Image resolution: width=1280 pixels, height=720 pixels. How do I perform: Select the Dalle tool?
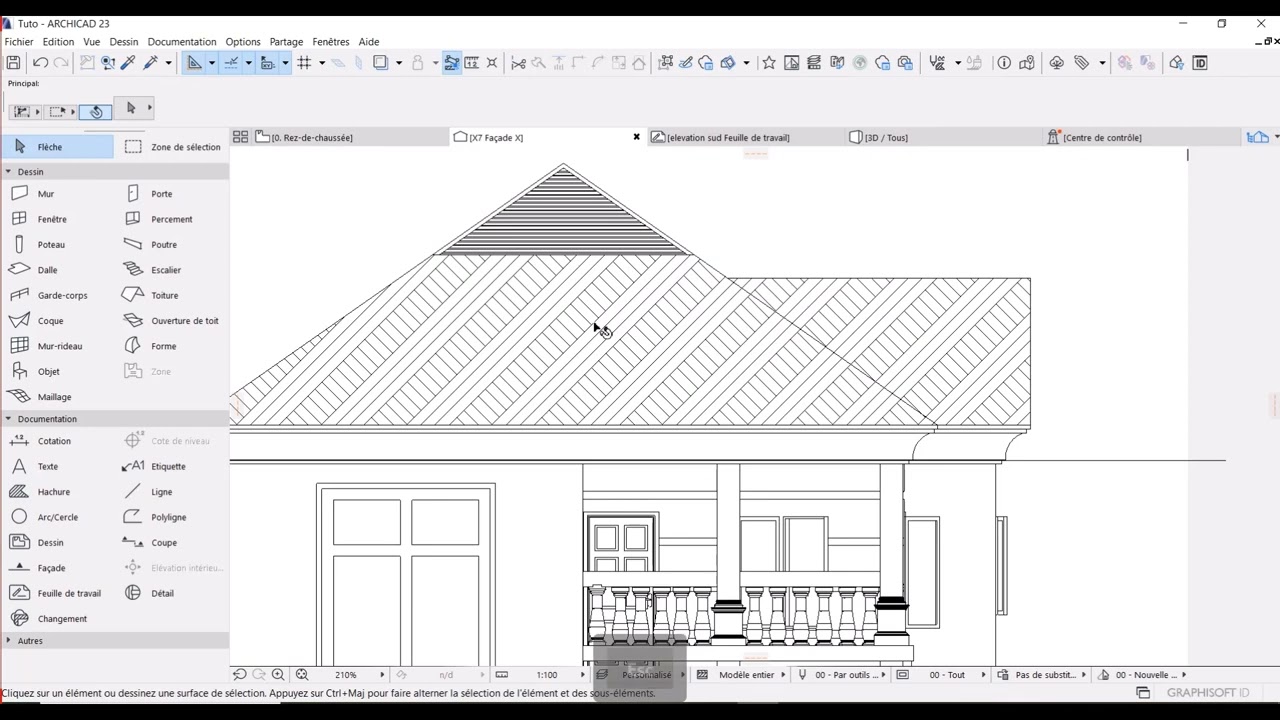click(57, 270)
